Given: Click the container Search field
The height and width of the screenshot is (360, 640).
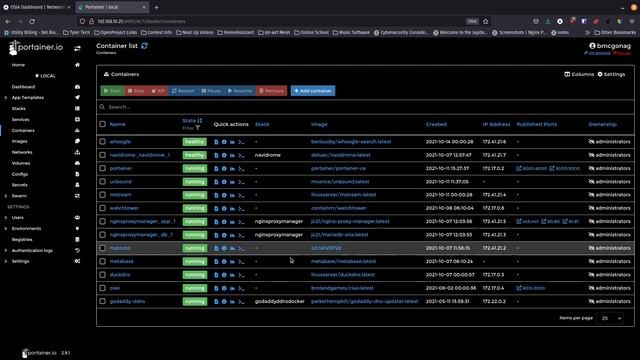Looking at the screenshot, I should point(365,107).
